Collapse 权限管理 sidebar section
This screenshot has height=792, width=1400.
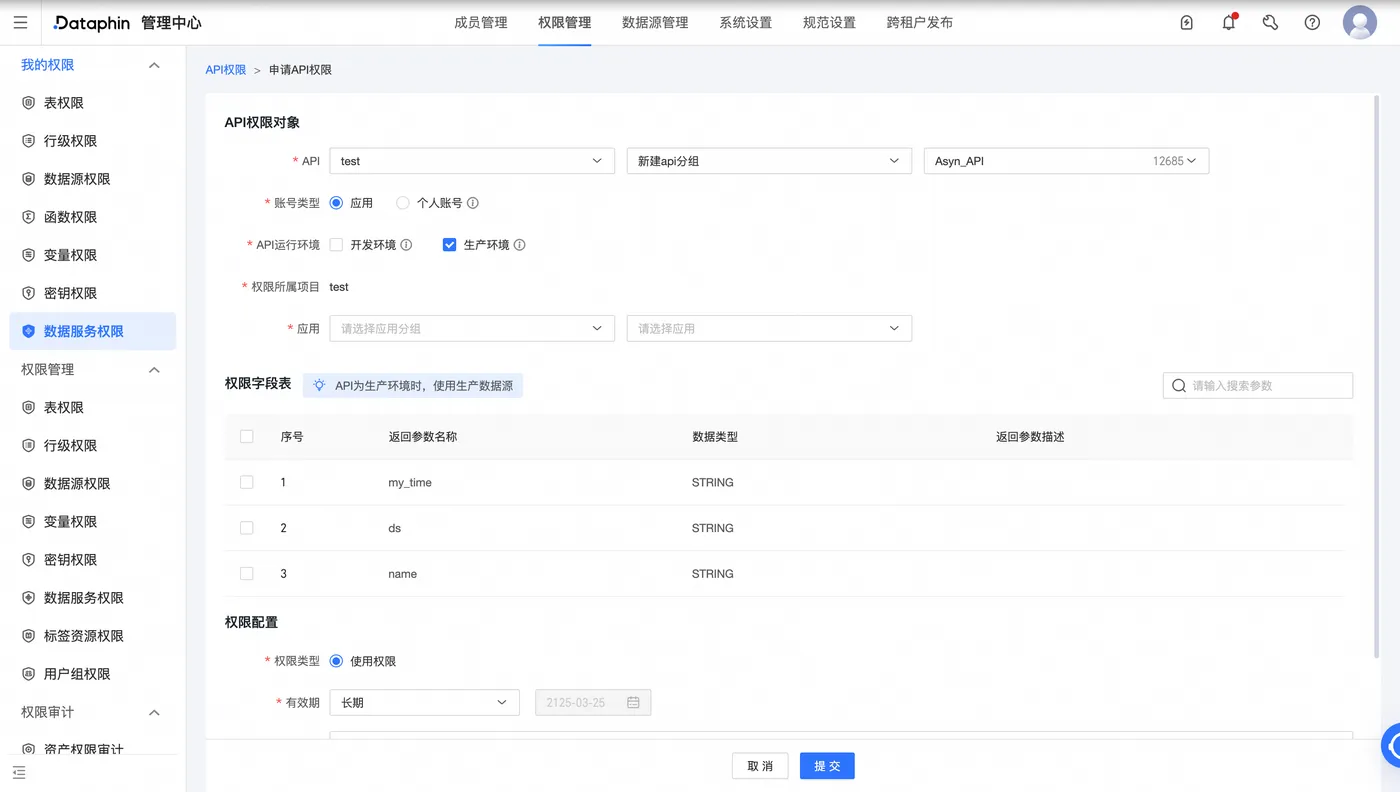point(154,370)
